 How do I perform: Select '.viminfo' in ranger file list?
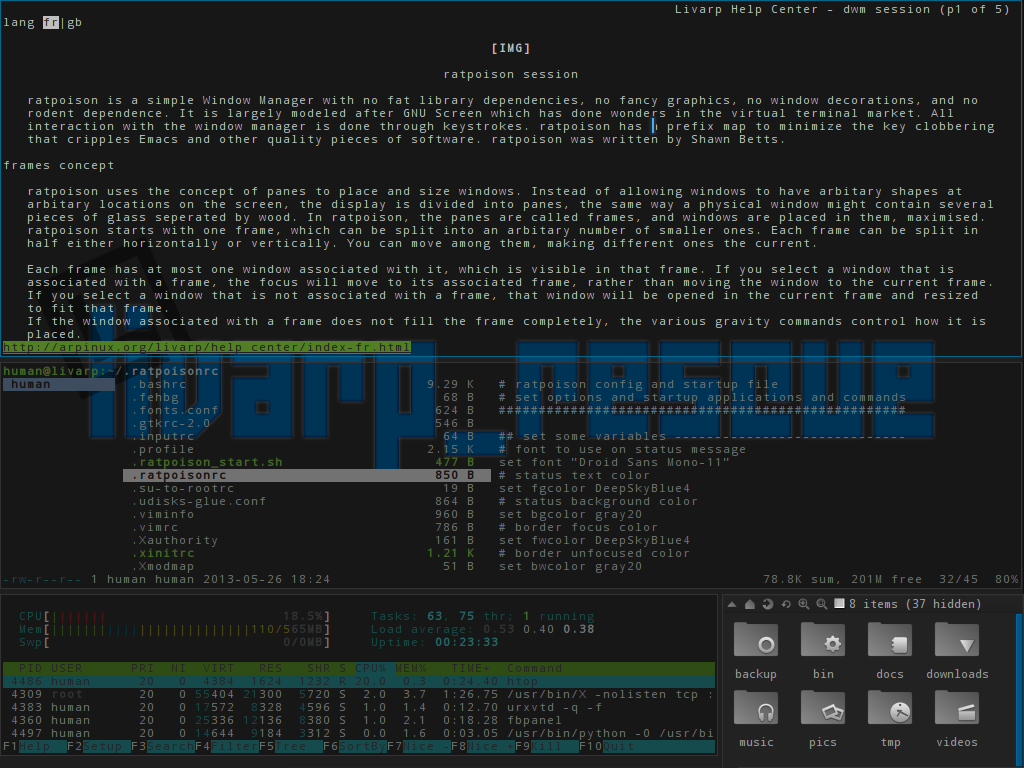coord(307,515)
